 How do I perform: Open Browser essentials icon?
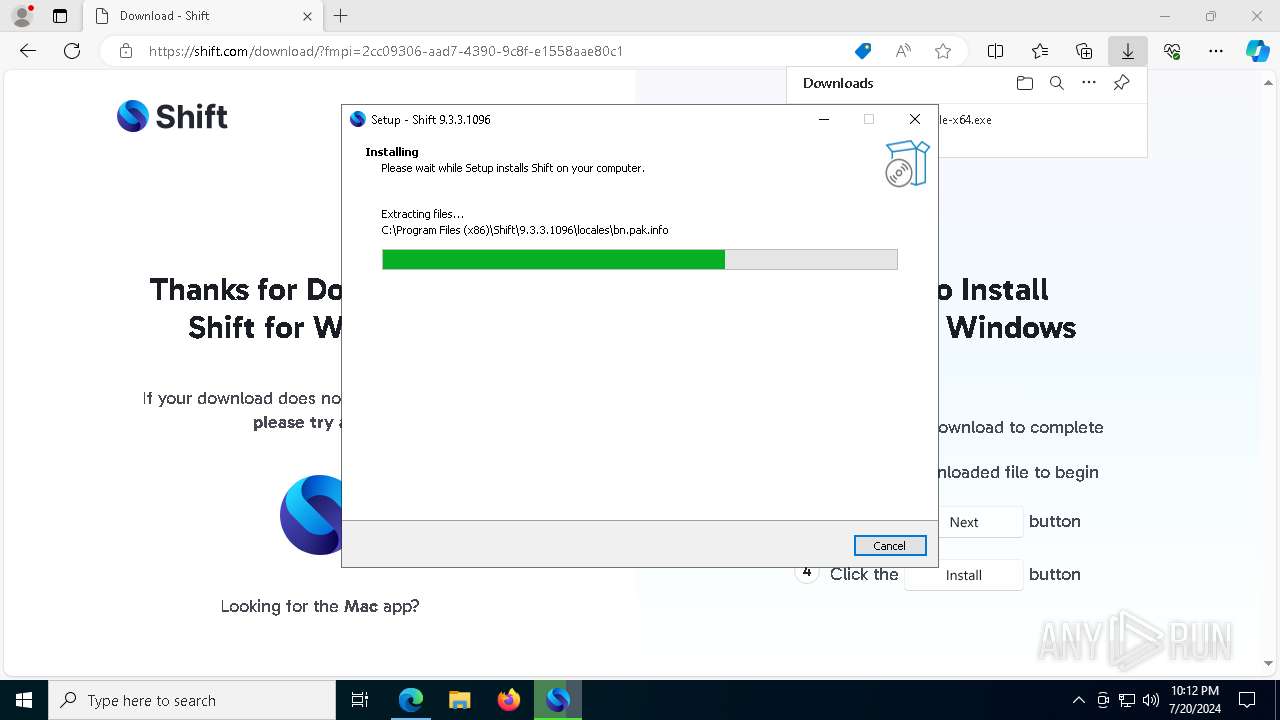(1172, 51)
